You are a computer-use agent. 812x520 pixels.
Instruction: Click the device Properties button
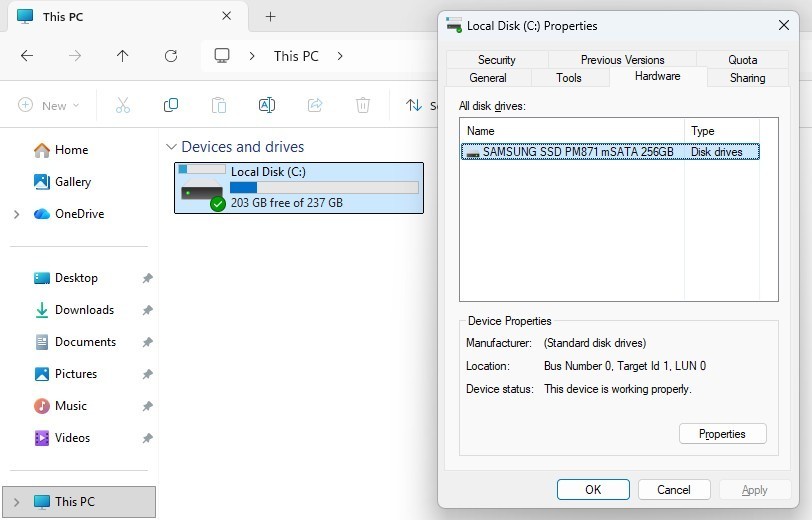pyautogui.click(x=722, y=434)
